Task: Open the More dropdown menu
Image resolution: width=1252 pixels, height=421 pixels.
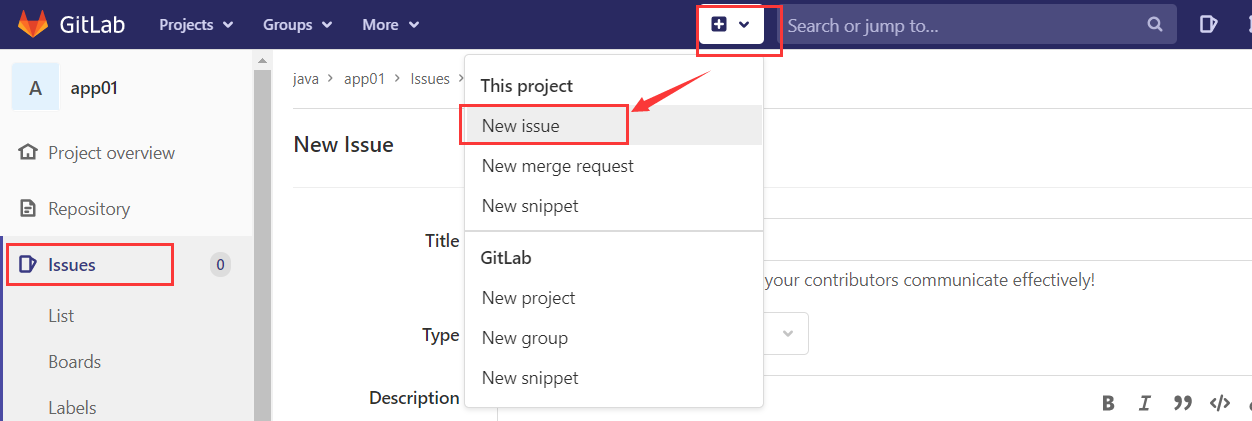Action: tap(391, 25)
